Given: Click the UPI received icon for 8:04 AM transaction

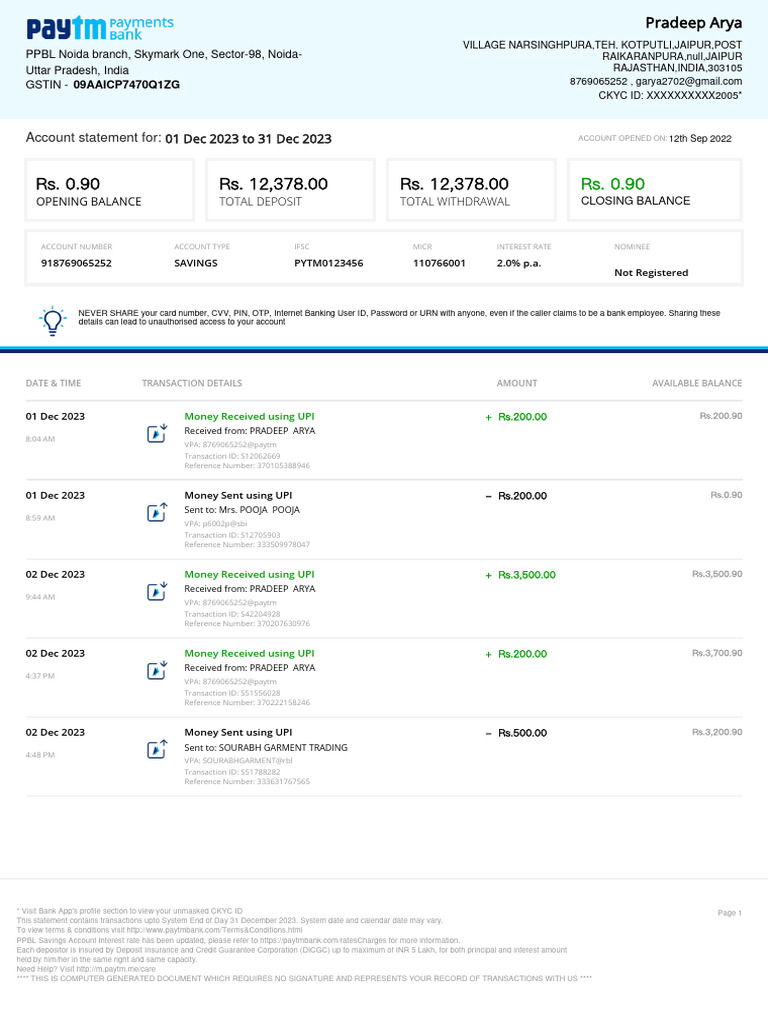Looking at the screenshot, I should 157,433.
